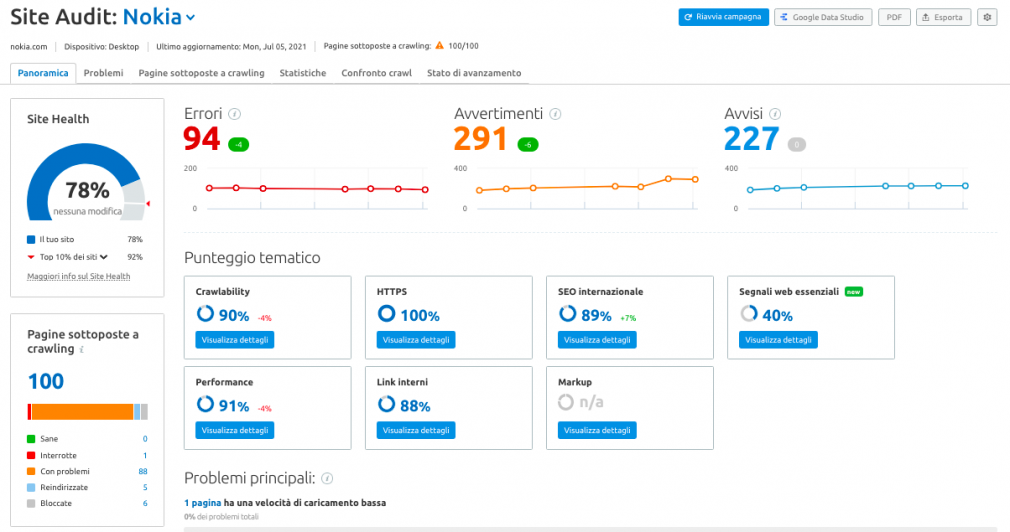Click the blue Il tuo sito legend swatch
Image resolution: width=1010 pixels, height=532 pixels.
click(31, 240)
